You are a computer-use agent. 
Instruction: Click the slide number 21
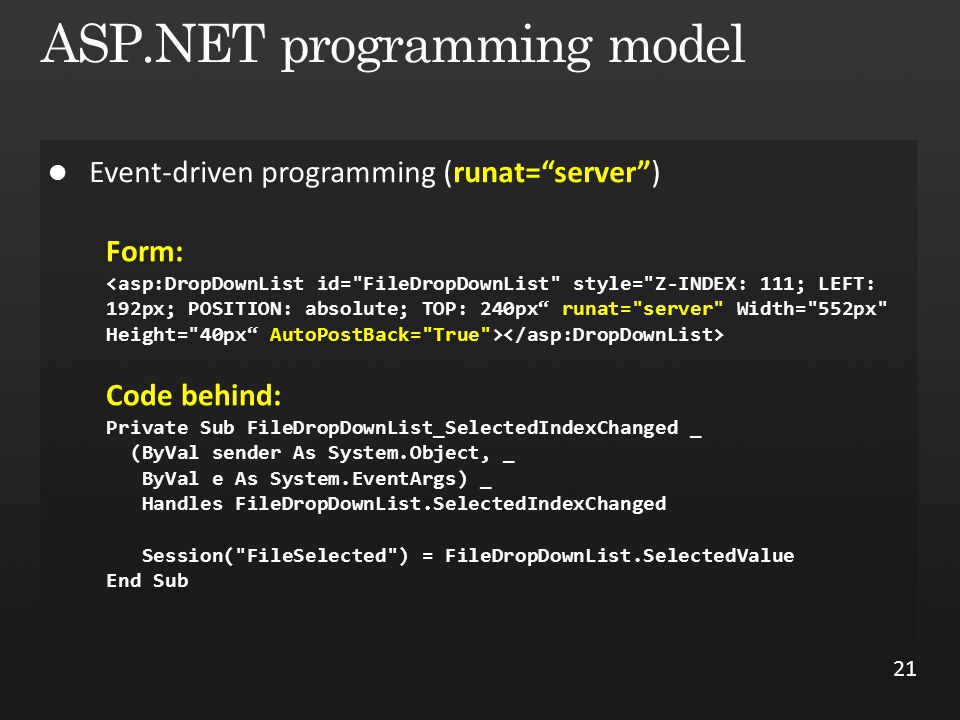[x=904, y=669]
